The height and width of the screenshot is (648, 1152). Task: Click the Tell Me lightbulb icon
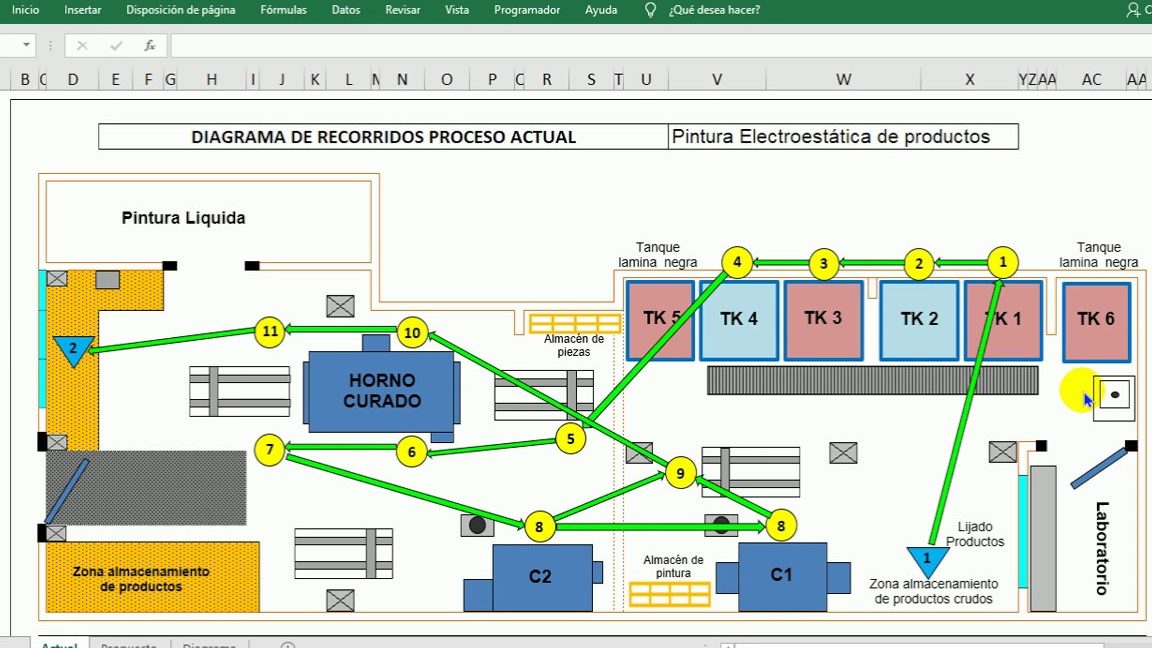click(x=650, y=10)
